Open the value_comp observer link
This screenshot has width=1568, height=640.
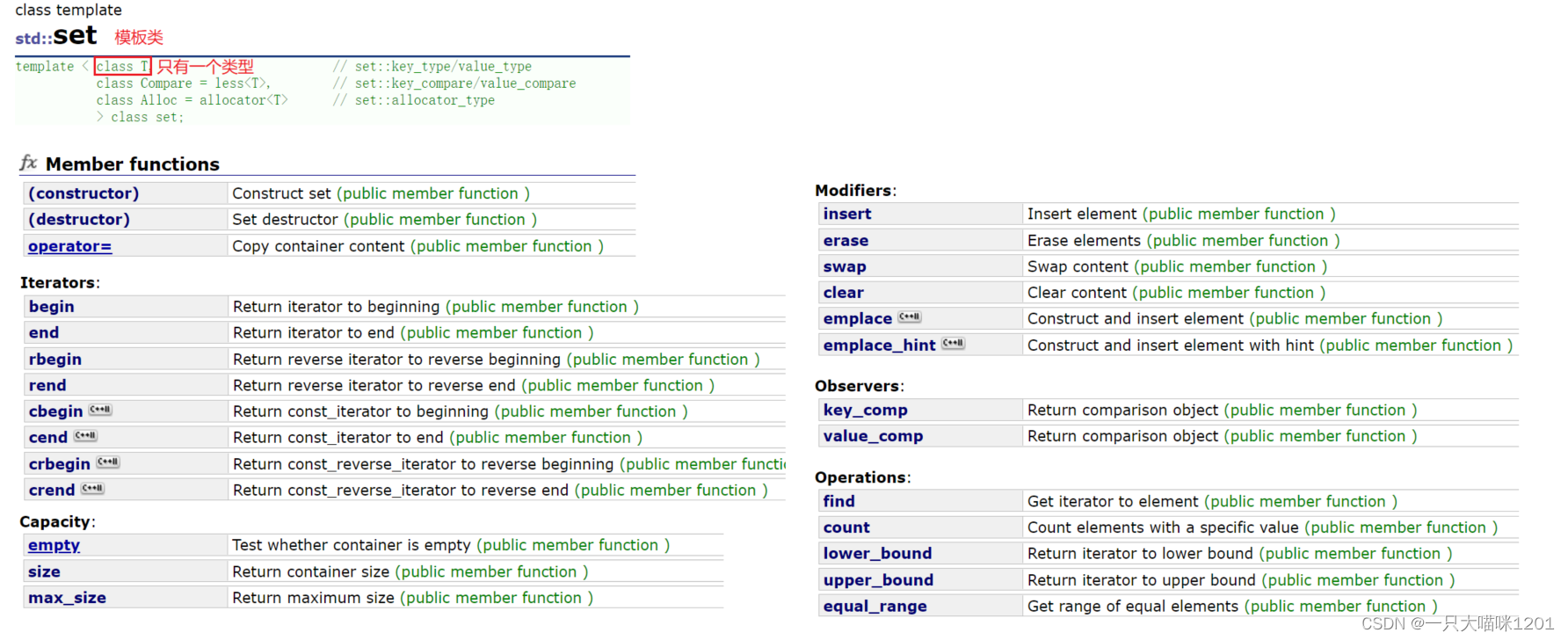point(874,436)
